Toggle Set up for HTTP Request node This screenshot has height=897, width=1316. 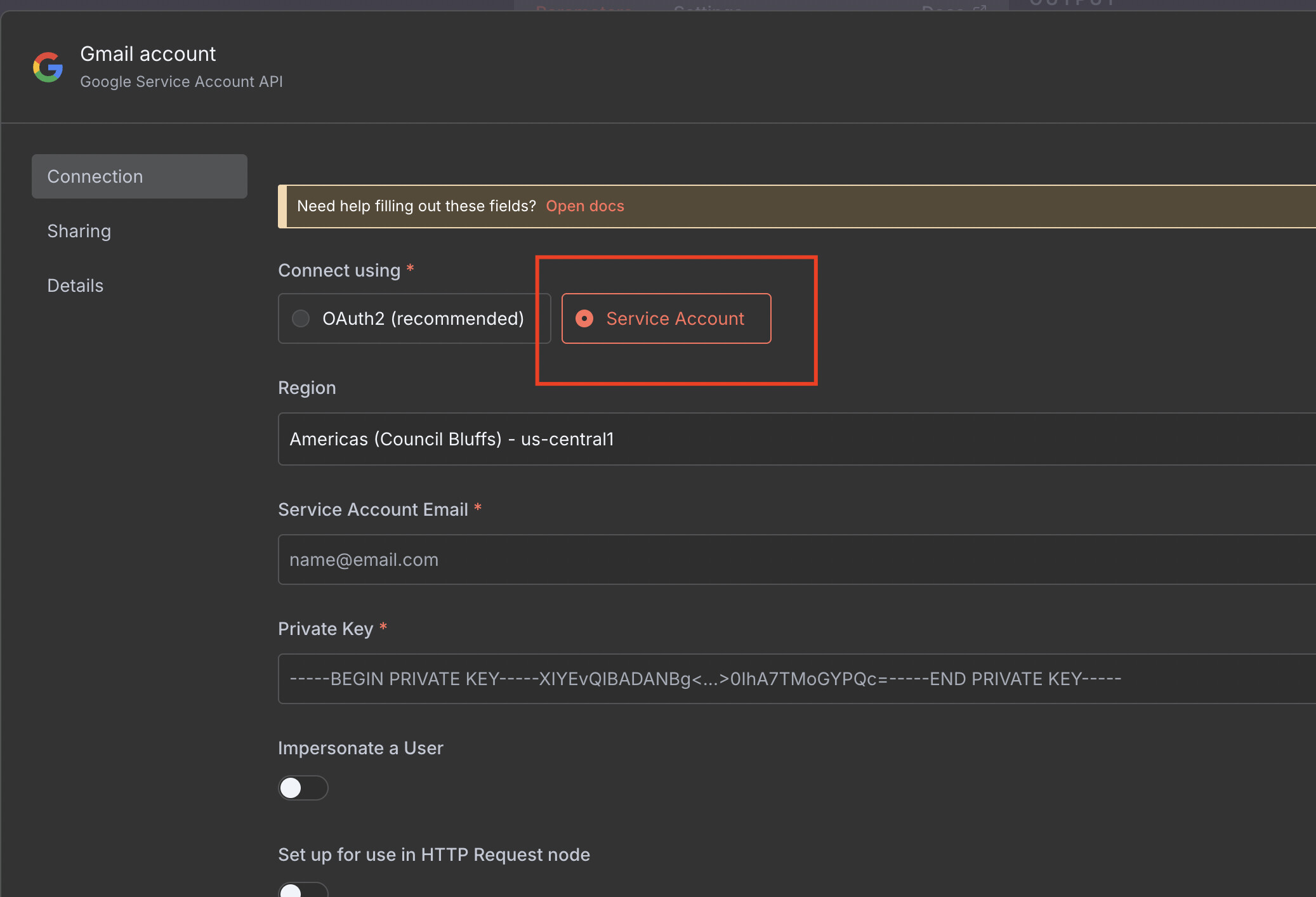tap(303, 890)
